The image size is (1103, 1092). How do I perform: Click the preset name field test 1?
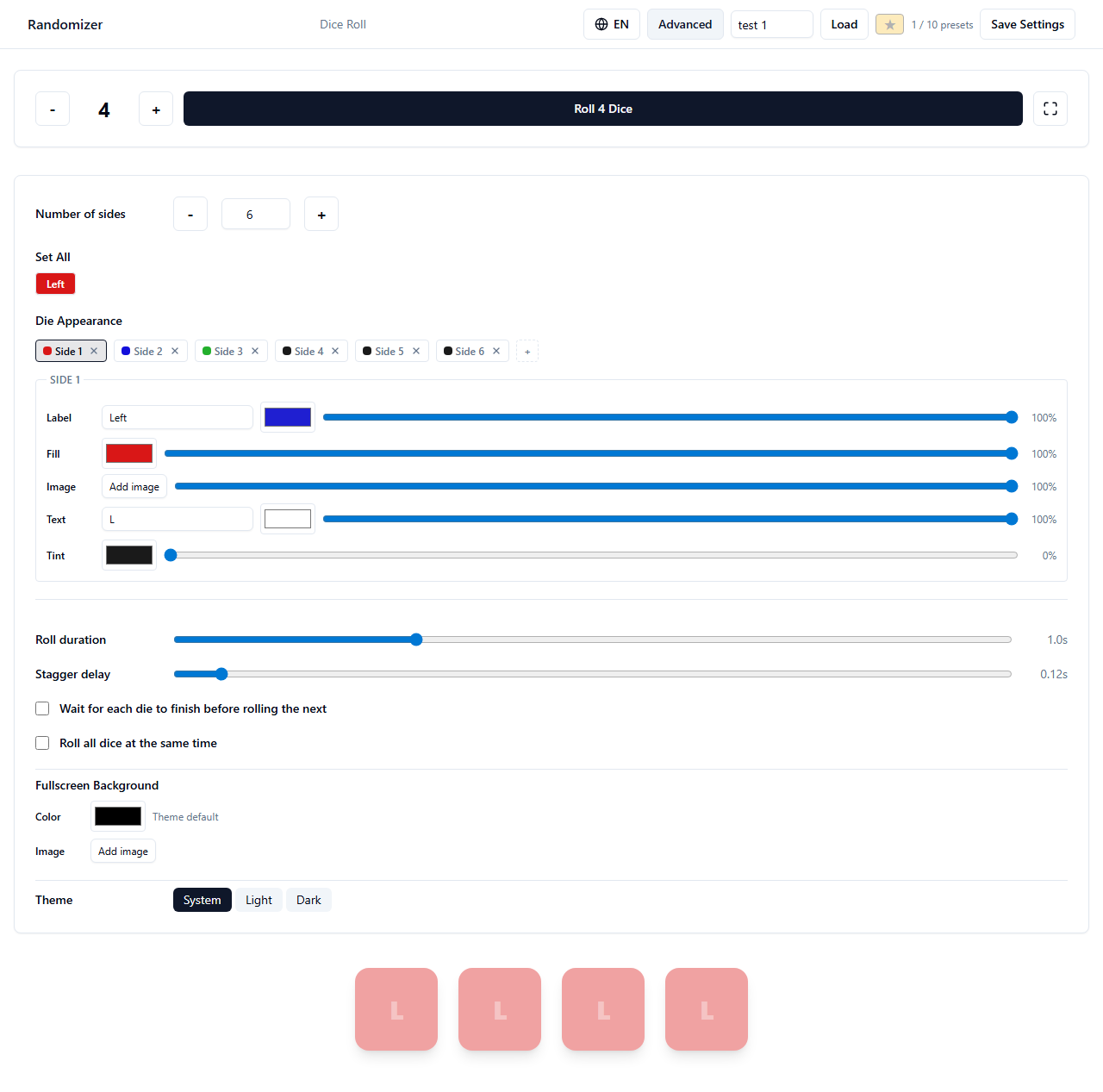[772, 24]
